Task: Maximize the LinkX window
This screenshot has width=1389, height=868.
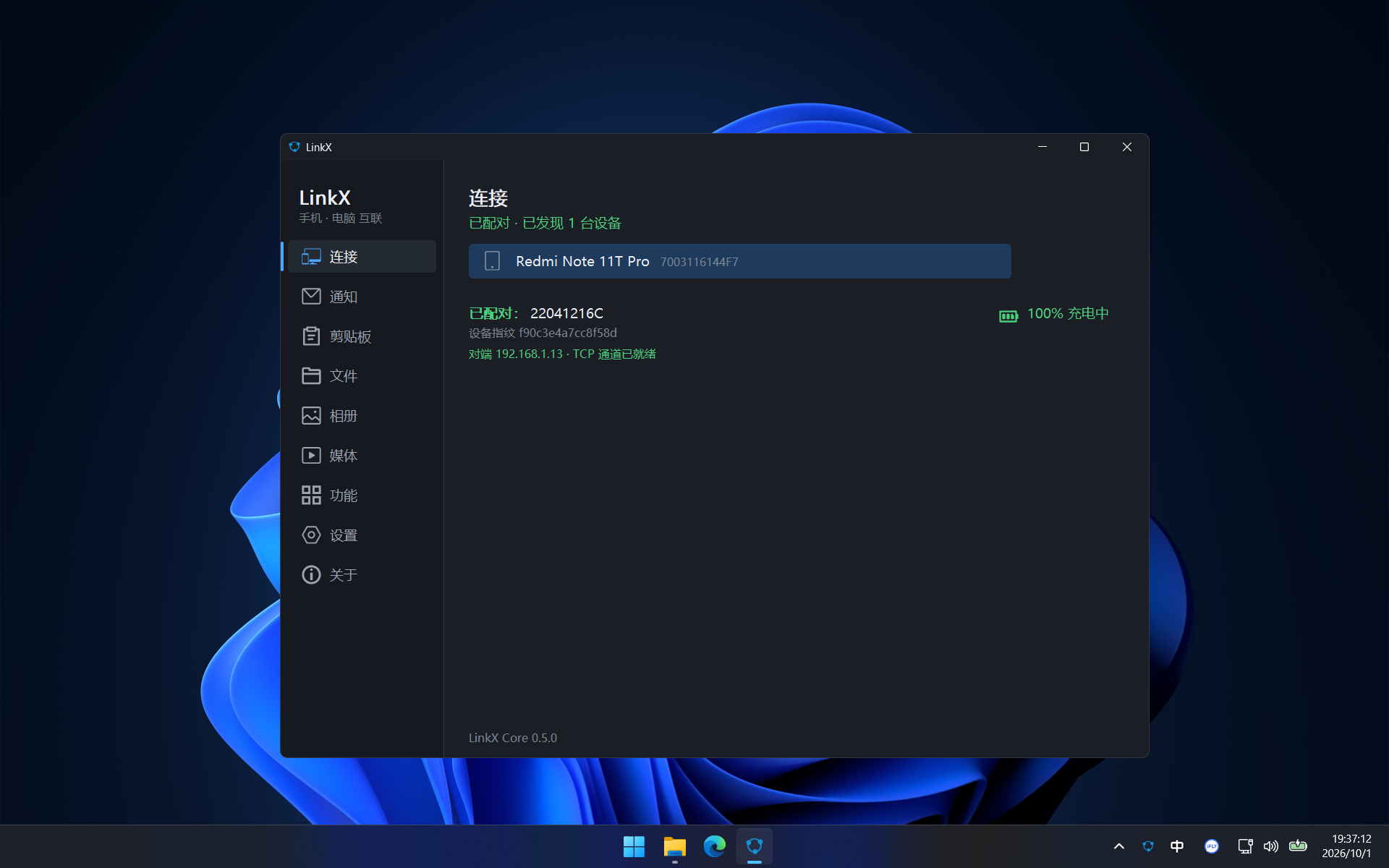Action: click(x=1084, y=147)
